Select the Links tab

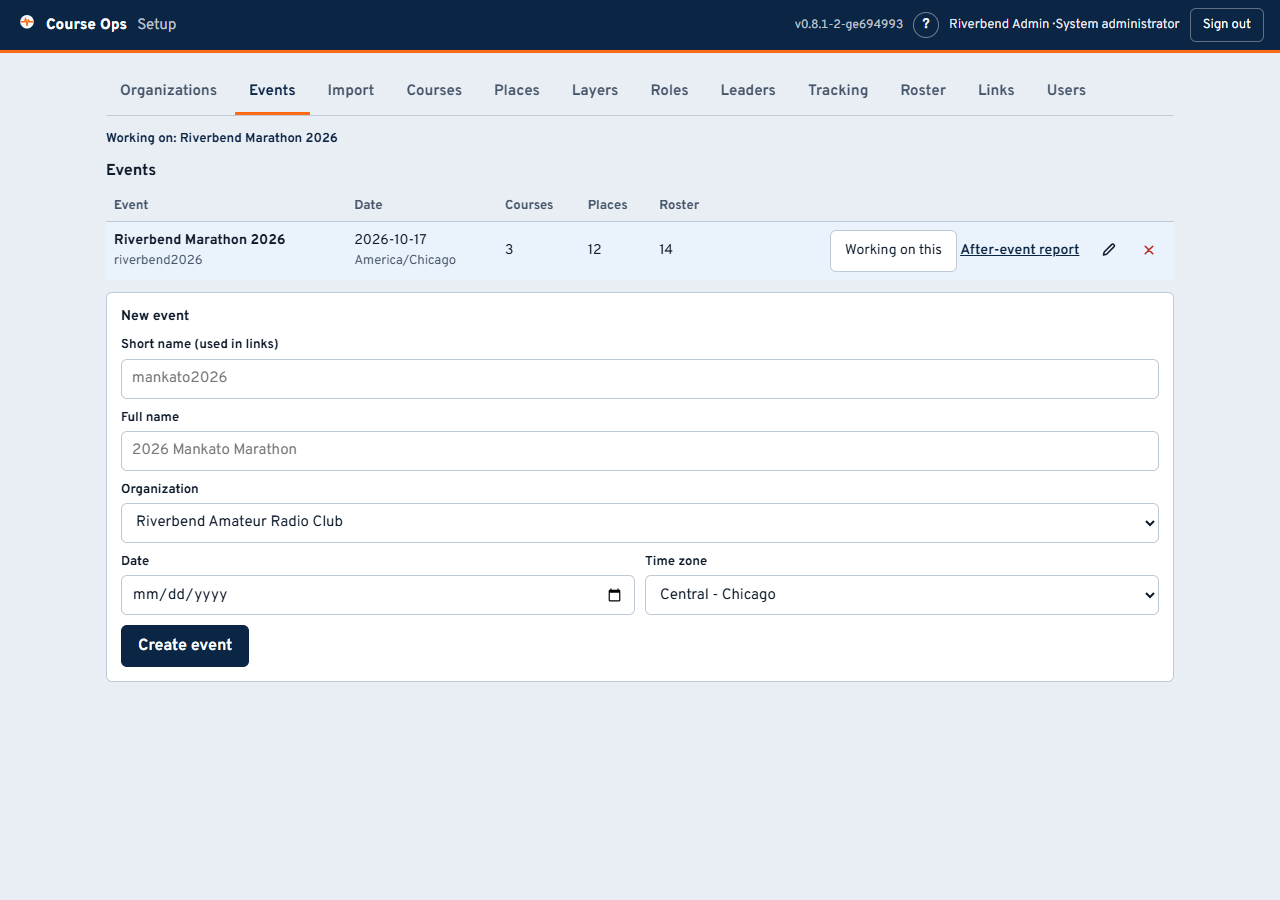[x=996, y=90]
